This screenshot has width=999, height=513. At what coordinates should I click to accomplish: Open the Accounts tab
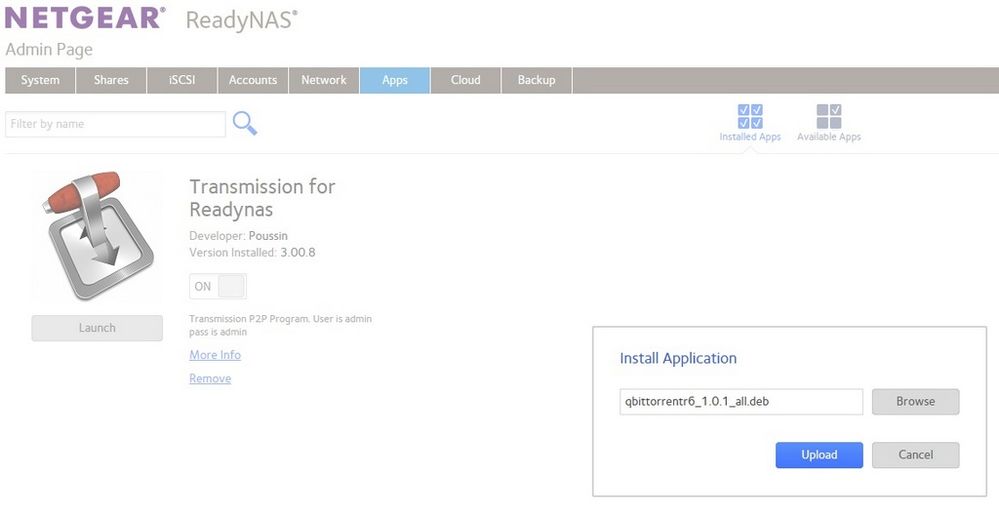(x=253, y=80)
